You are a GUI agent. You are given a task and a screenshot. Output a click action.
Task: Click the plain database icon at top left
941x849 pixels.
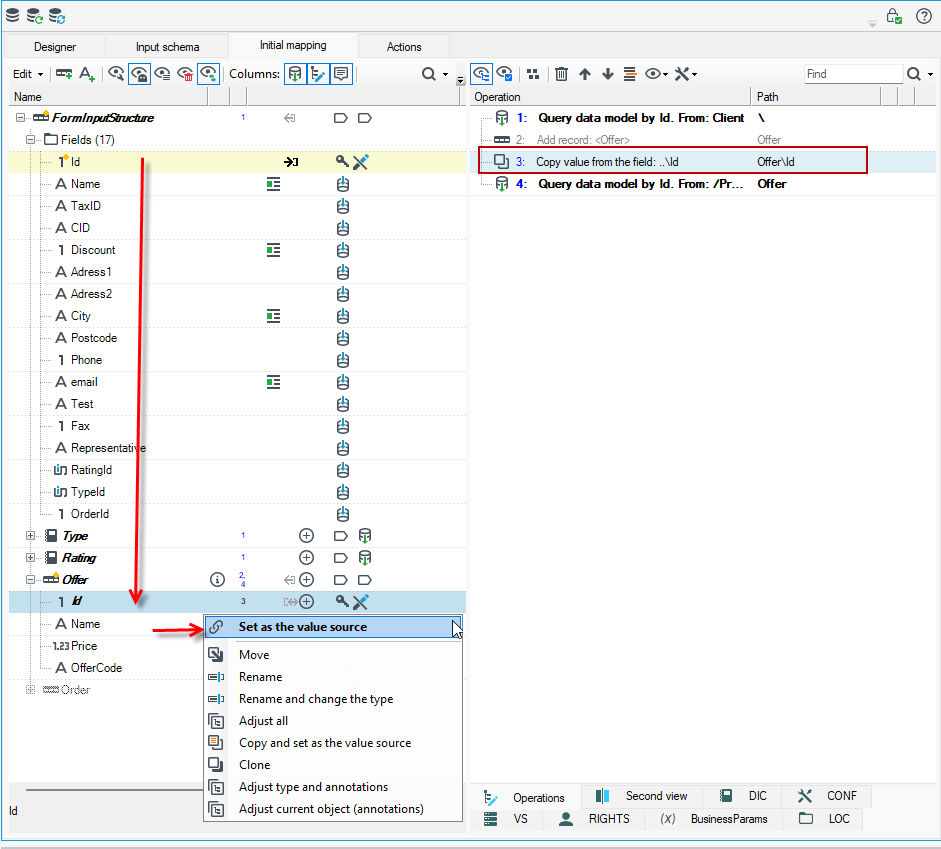pyautogui.click(x=13, y=16)
